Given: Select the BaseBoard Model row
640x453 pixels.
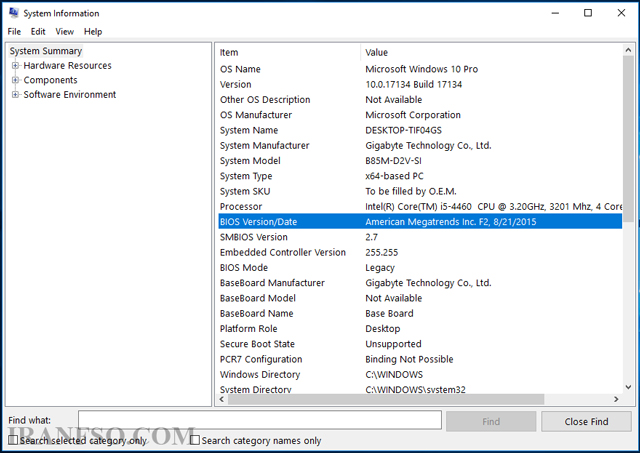Looking at the screenshot, I should coord(420,298).
